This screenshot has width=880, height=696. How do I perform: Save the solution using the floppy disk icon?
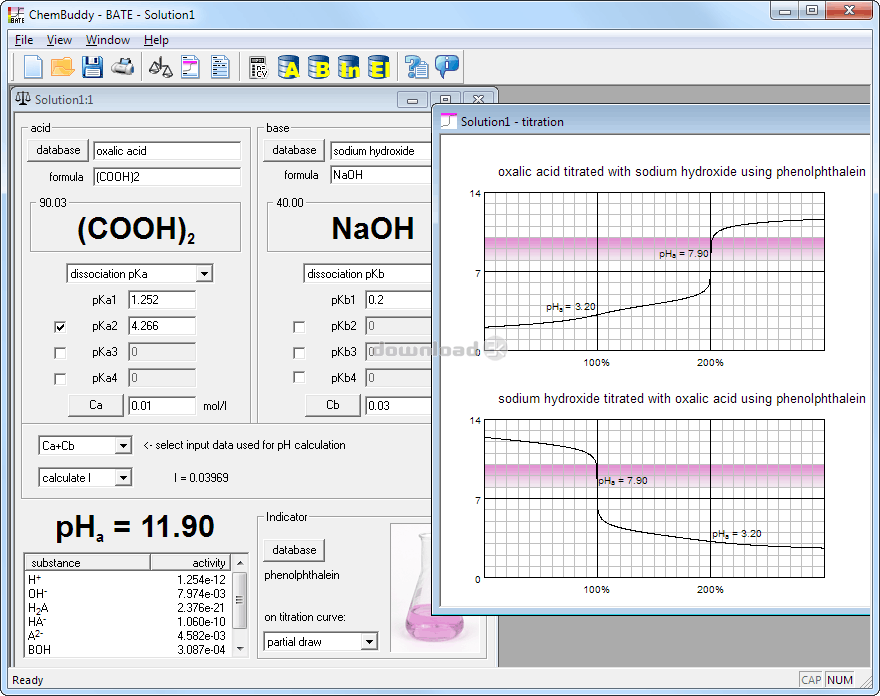92,67
